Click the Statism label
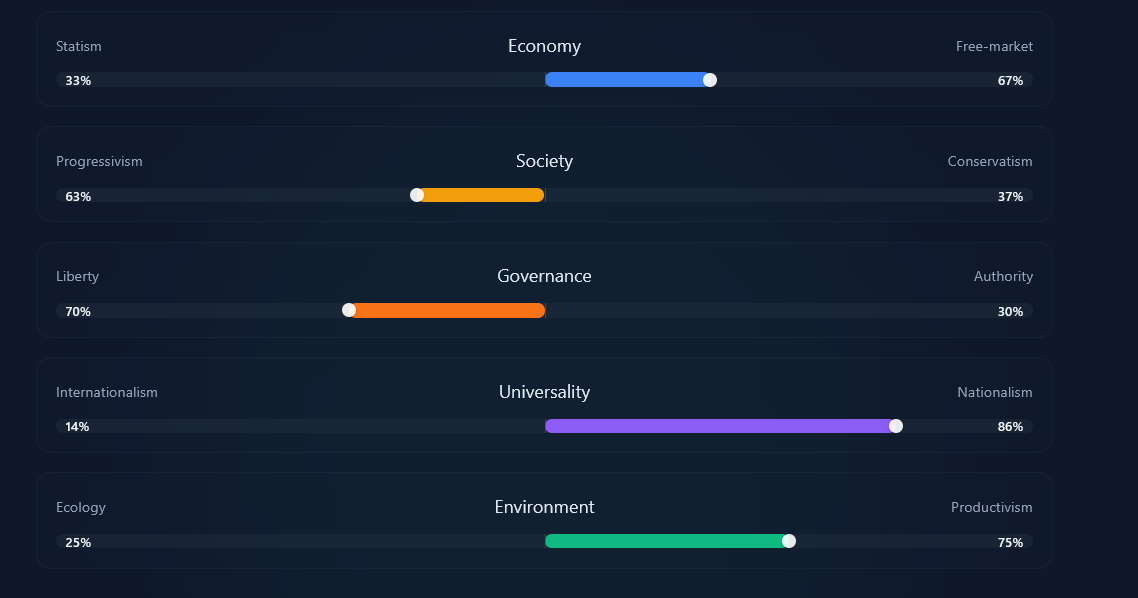The image size is (1138, 598). 79,47
